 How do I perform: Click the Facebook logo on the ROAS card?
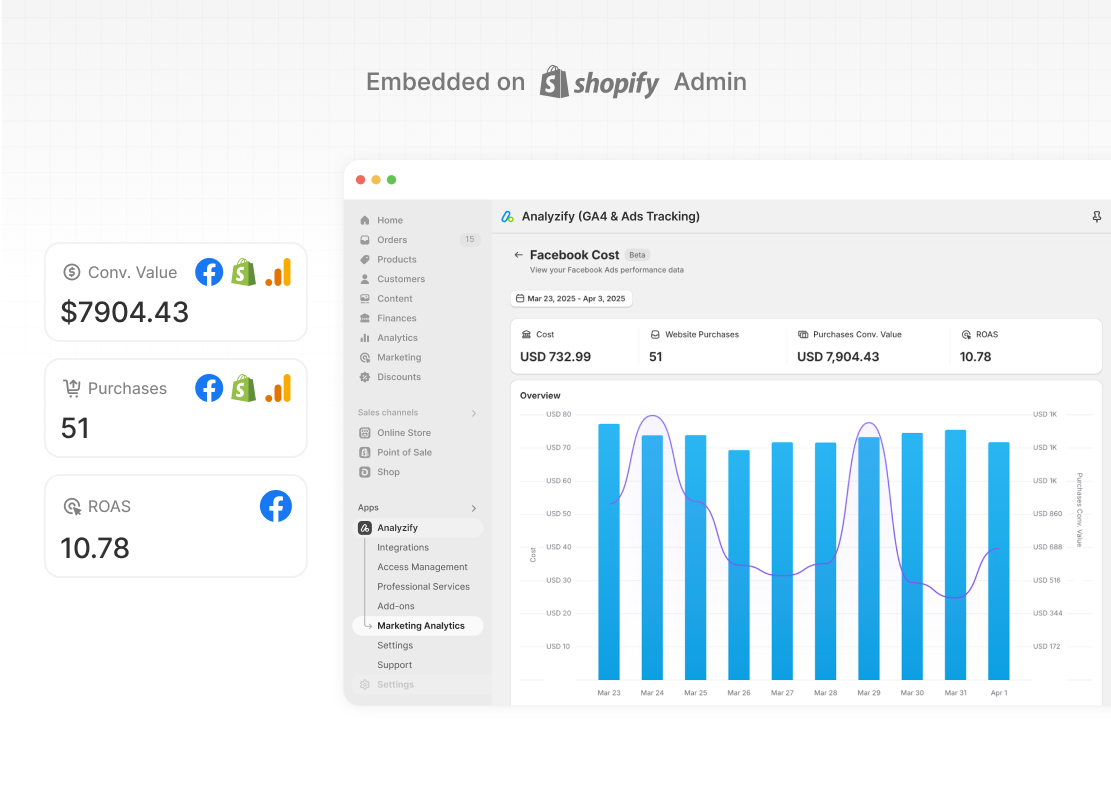(276, 507)
